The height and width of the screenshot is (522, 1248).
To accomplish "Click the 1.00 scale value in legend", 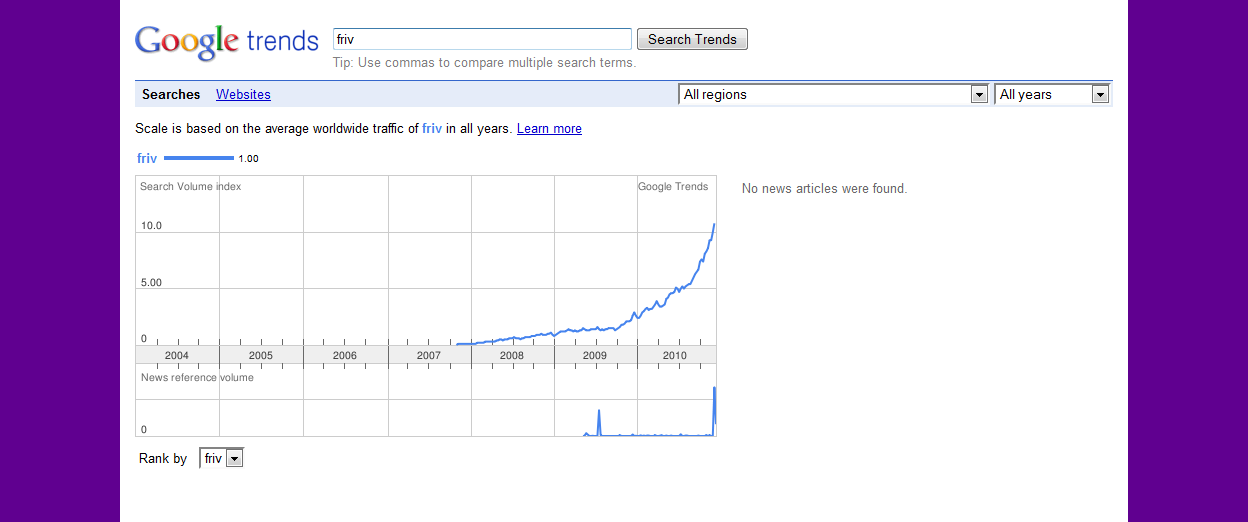I will [x=248, y=158].
